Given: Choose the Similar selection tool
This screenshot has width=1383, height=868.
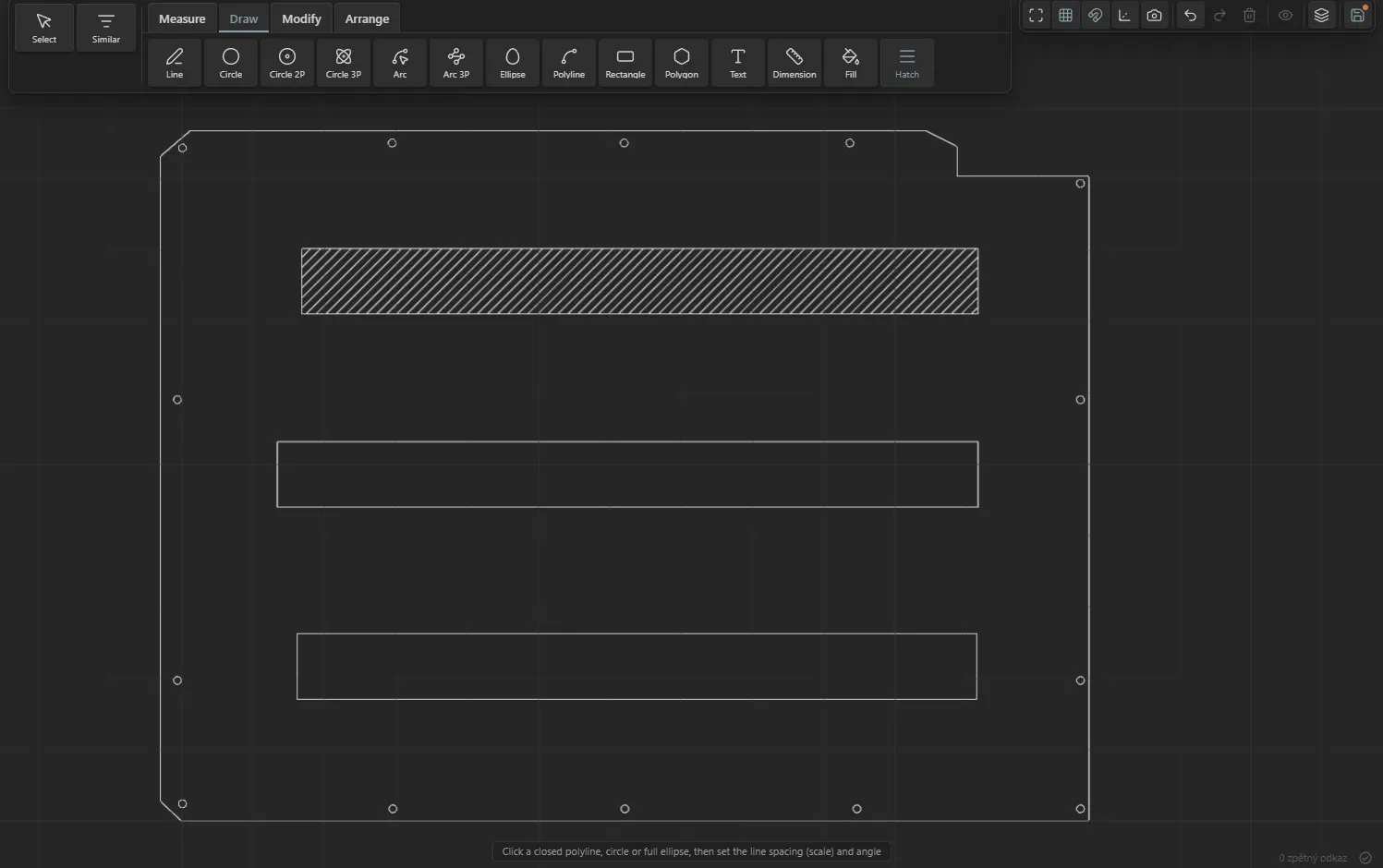Looking at the screenshot, I should pyautogui.click(x=106, y=29).
